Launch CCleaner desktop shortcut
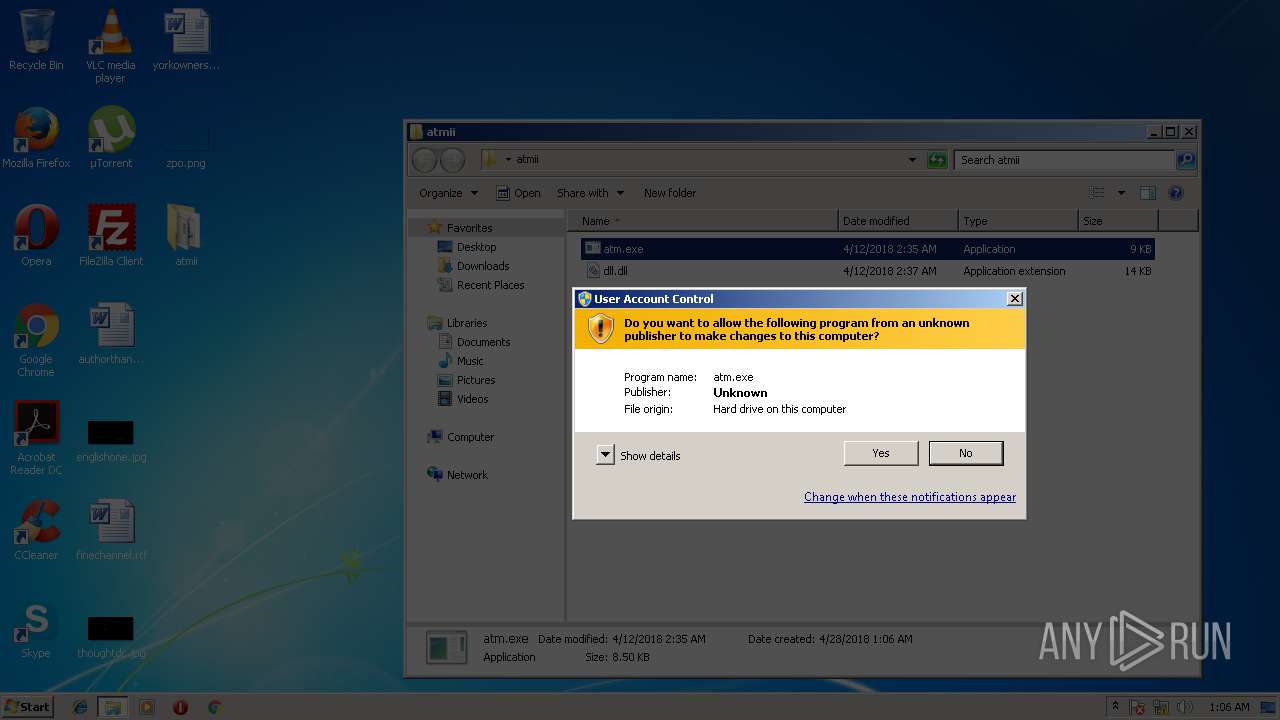 pyautogui.click(x=36, y=530)
